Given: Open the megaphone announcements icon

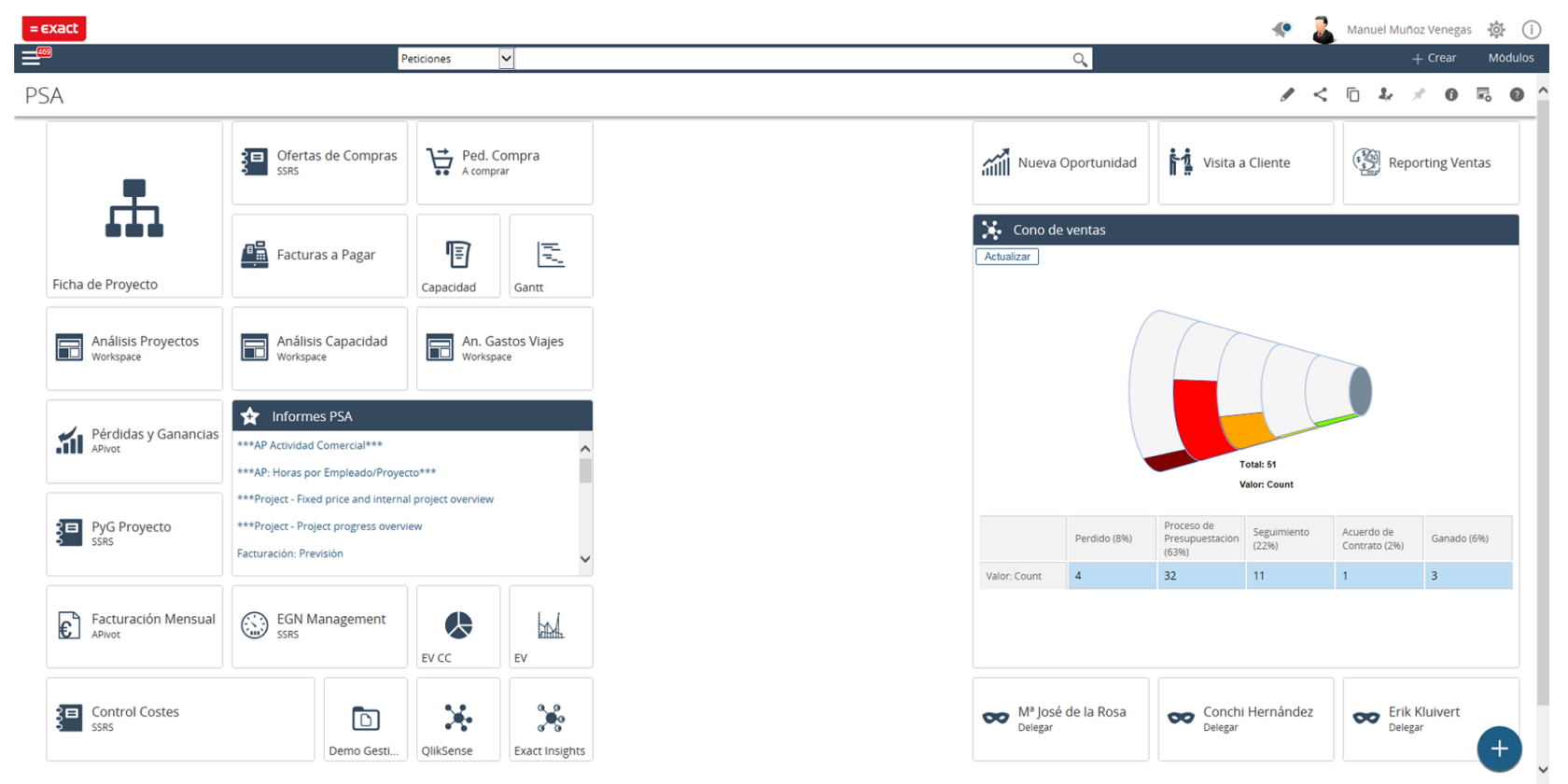Looking at the screenshot, I should [1282, 30].
